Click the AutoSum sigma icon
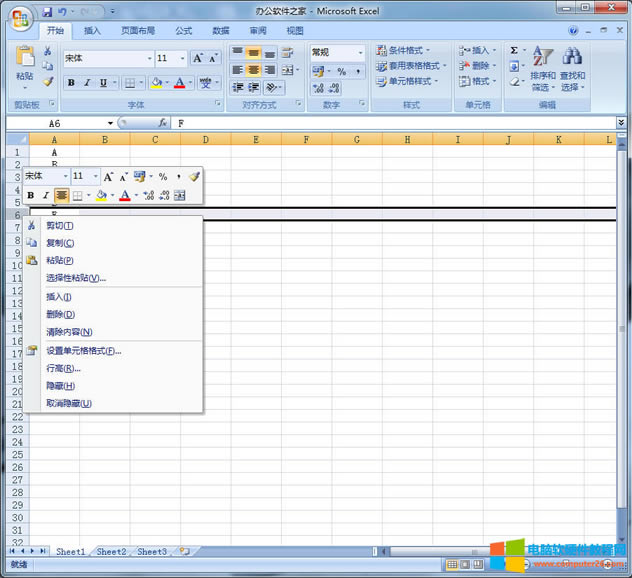This screenshot has height=578, width=632. pos(514,50)
